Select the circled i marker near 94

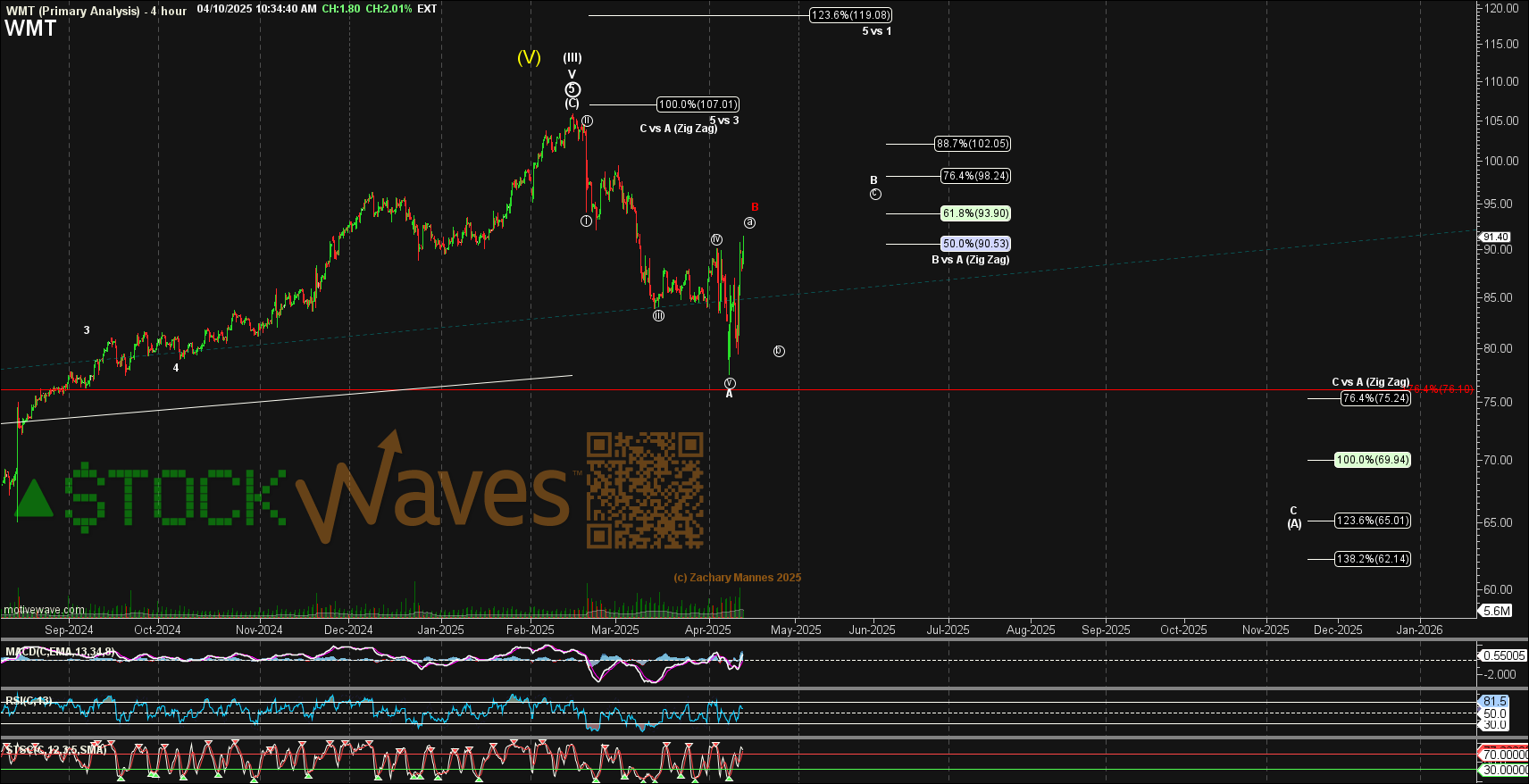point(586,221)
